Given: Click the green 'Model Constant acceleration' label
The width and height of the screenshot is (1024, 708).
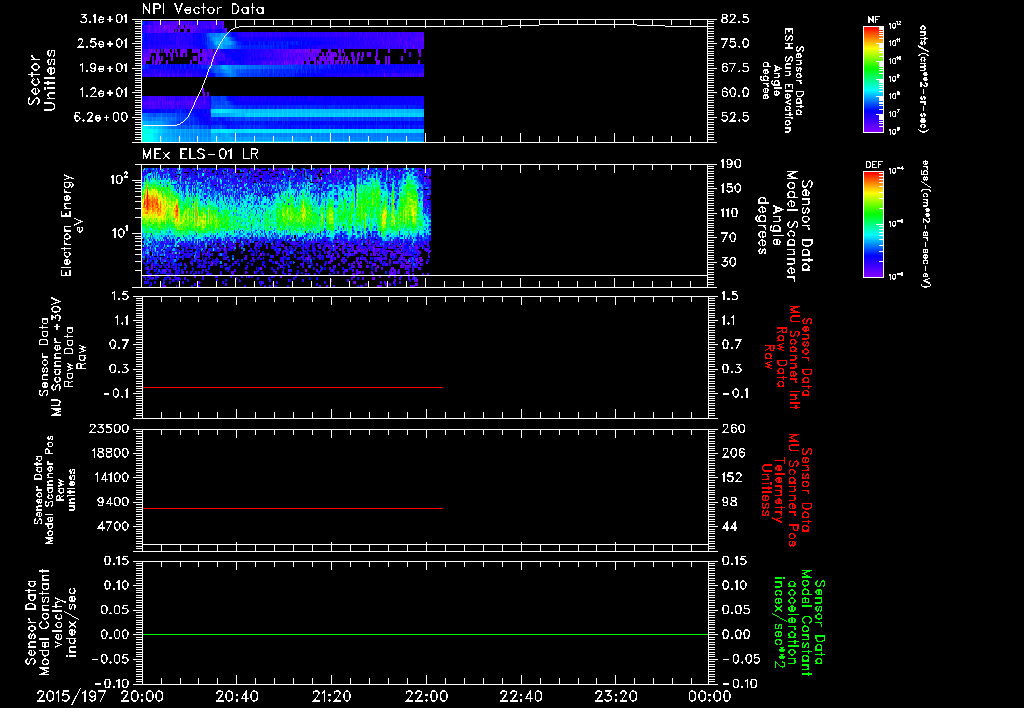Looking at the screenshot, I should point(798,623).
